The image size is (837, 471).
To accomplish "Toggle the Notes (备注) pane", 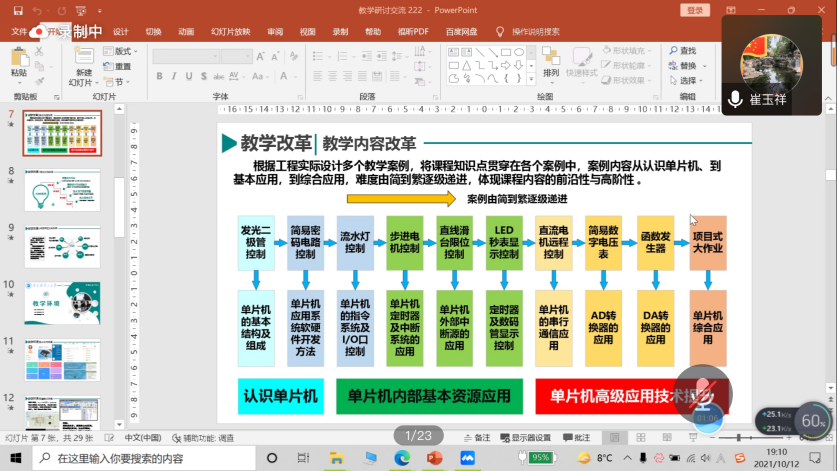I will (478, 438).
